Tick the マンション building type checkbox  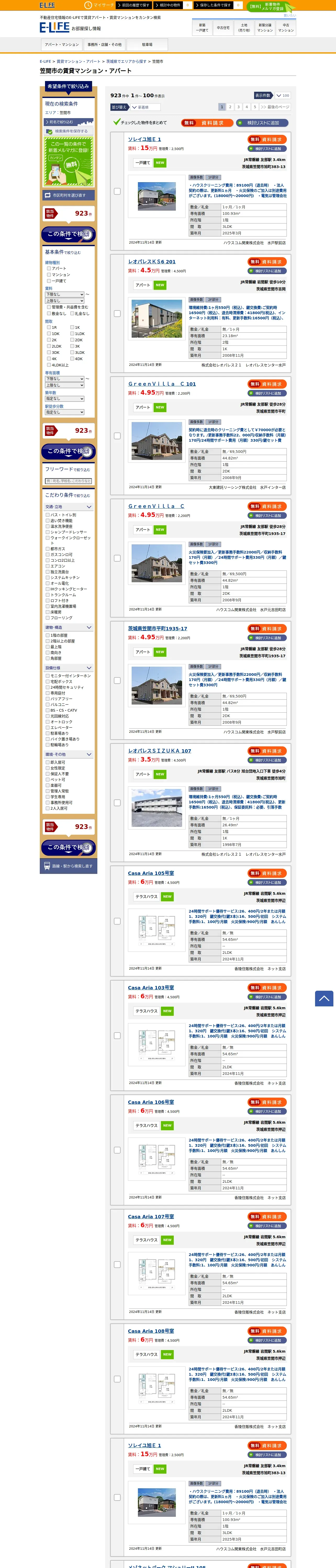[49, 274]
